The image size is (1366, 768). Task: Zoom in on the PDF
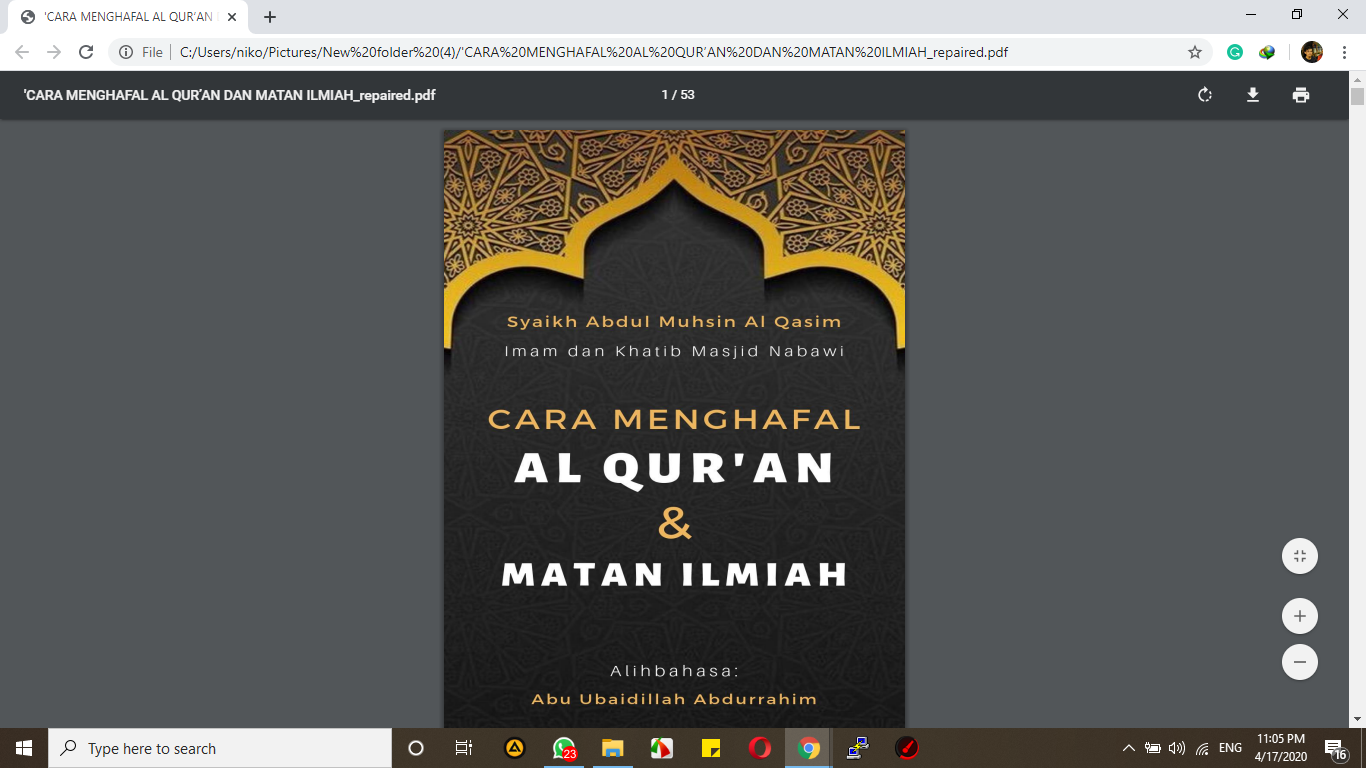(1300, 616)
